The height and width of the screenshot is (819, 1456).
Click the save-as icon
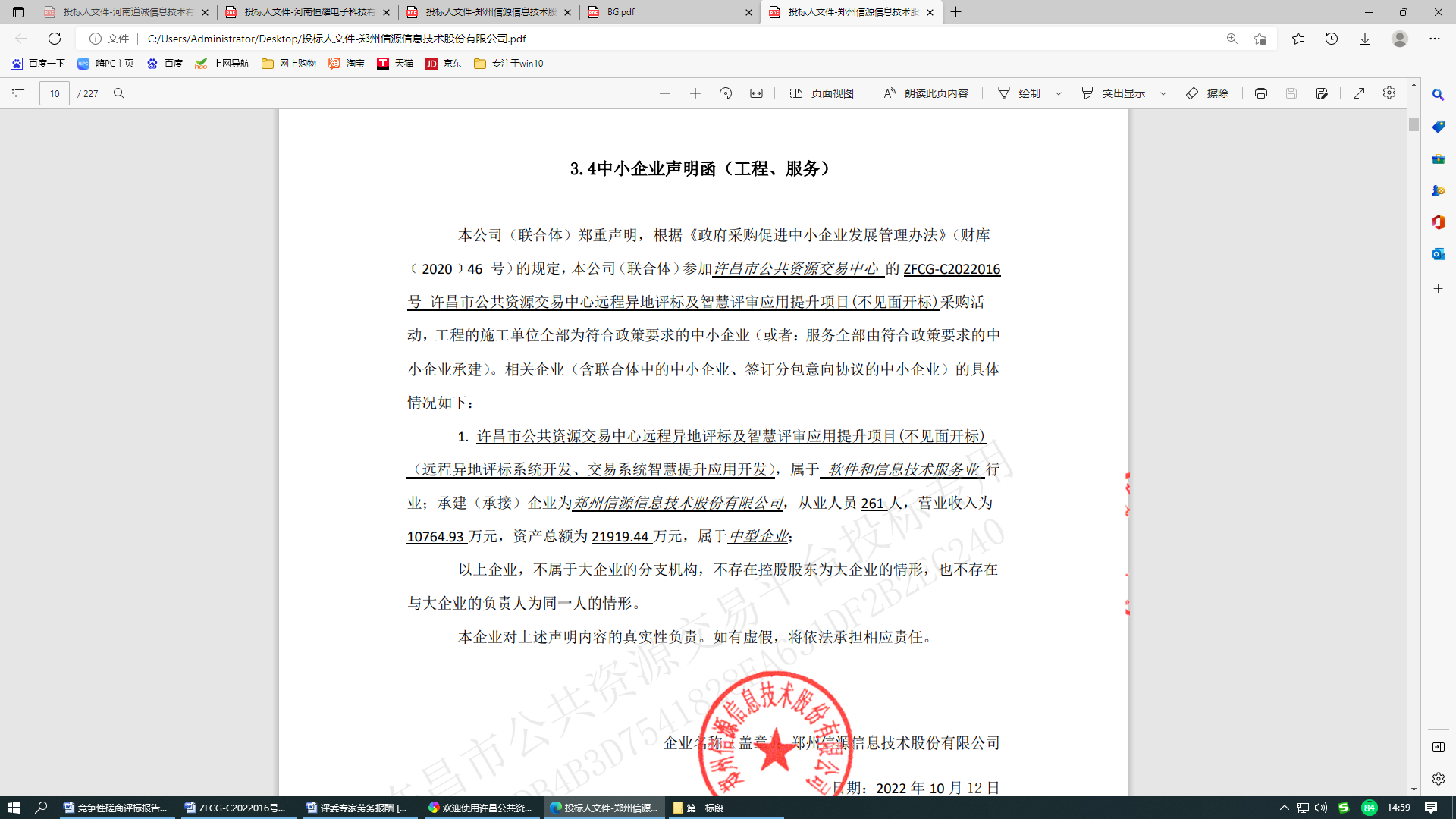(x=1322, y=93)
